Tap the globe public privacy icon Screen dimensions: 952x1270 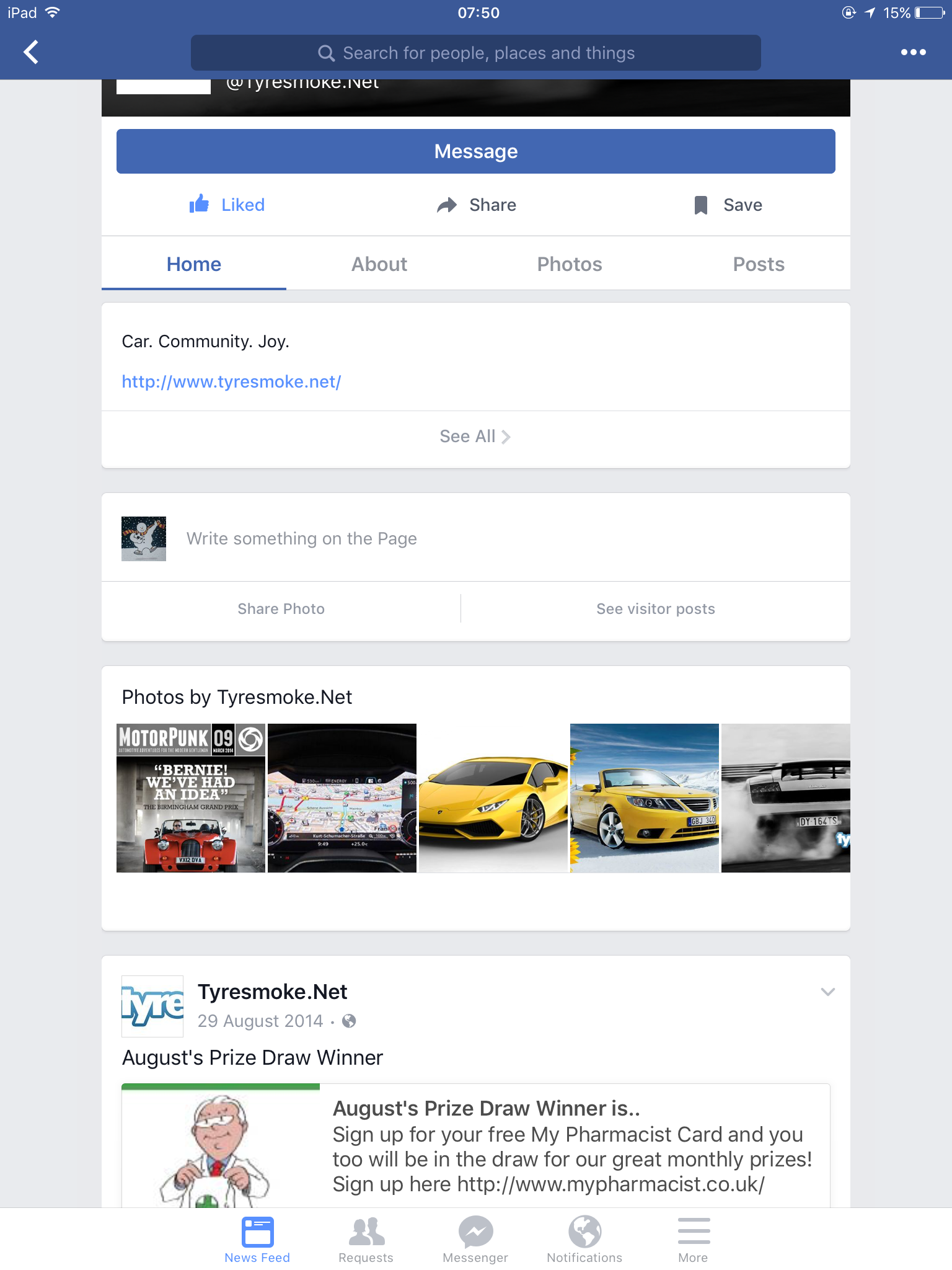pos(349,1021)
